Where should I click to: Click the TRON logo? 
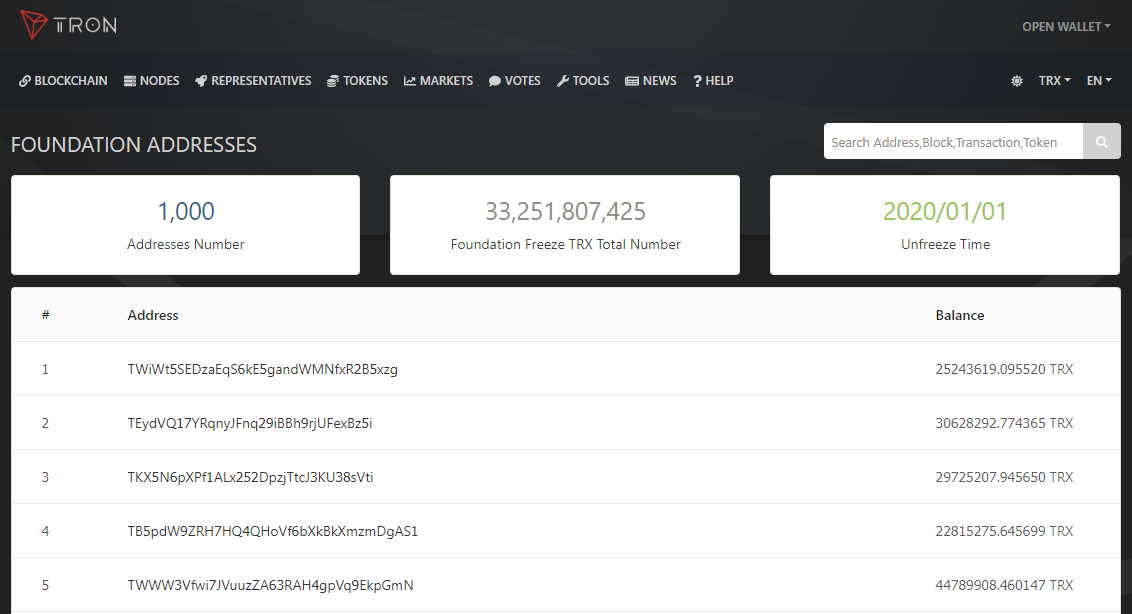69,25
